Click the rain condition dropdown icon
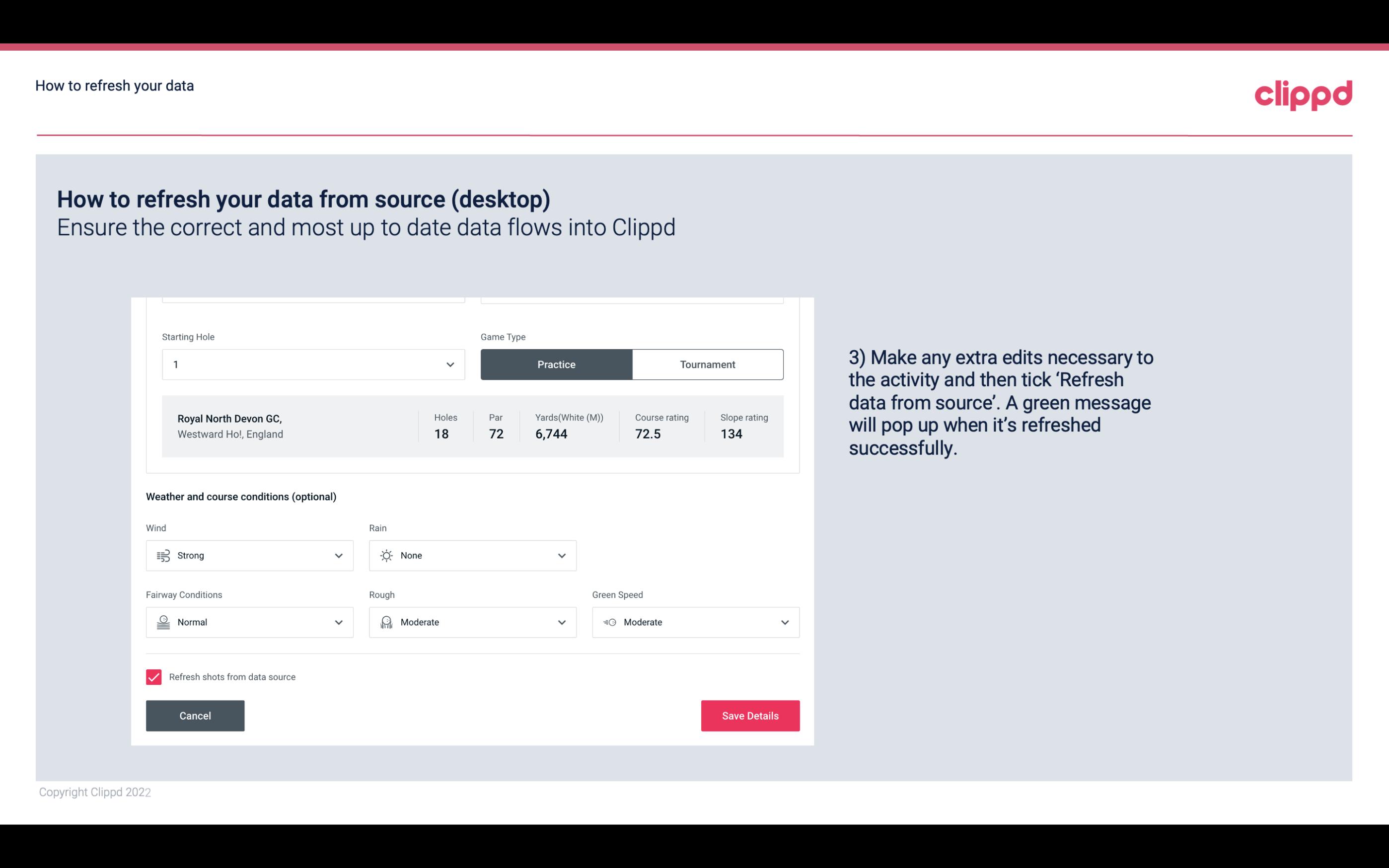This screenshot has width=1389, height=868. click(560, 555)
